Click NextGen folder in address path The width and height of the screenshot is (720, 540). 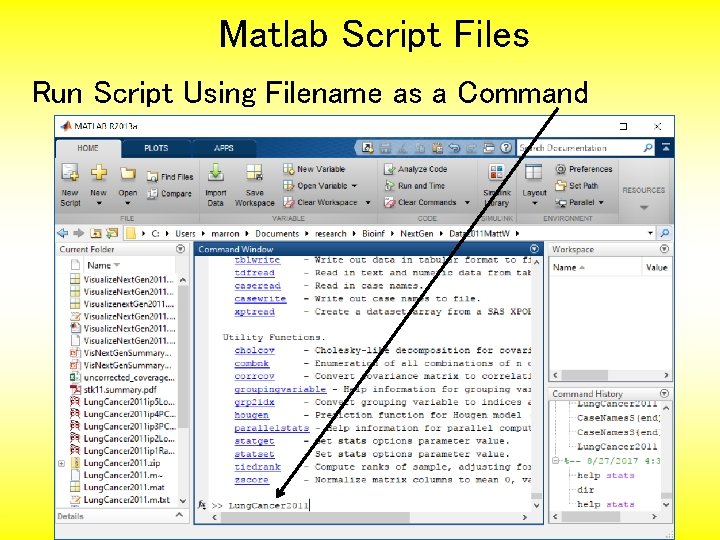416,234
